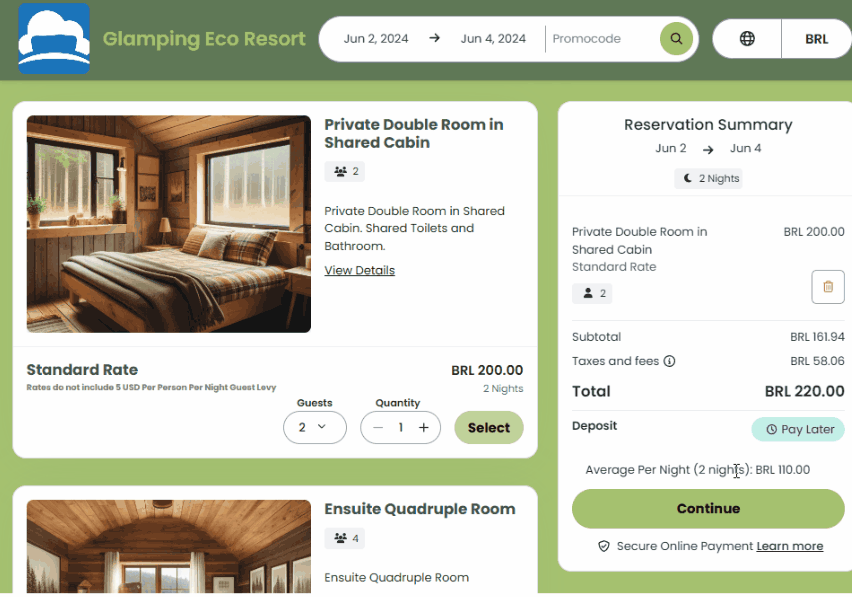Click the arrow between the search dates
Viewport: 852px width, 597px height.
point(434,39)
